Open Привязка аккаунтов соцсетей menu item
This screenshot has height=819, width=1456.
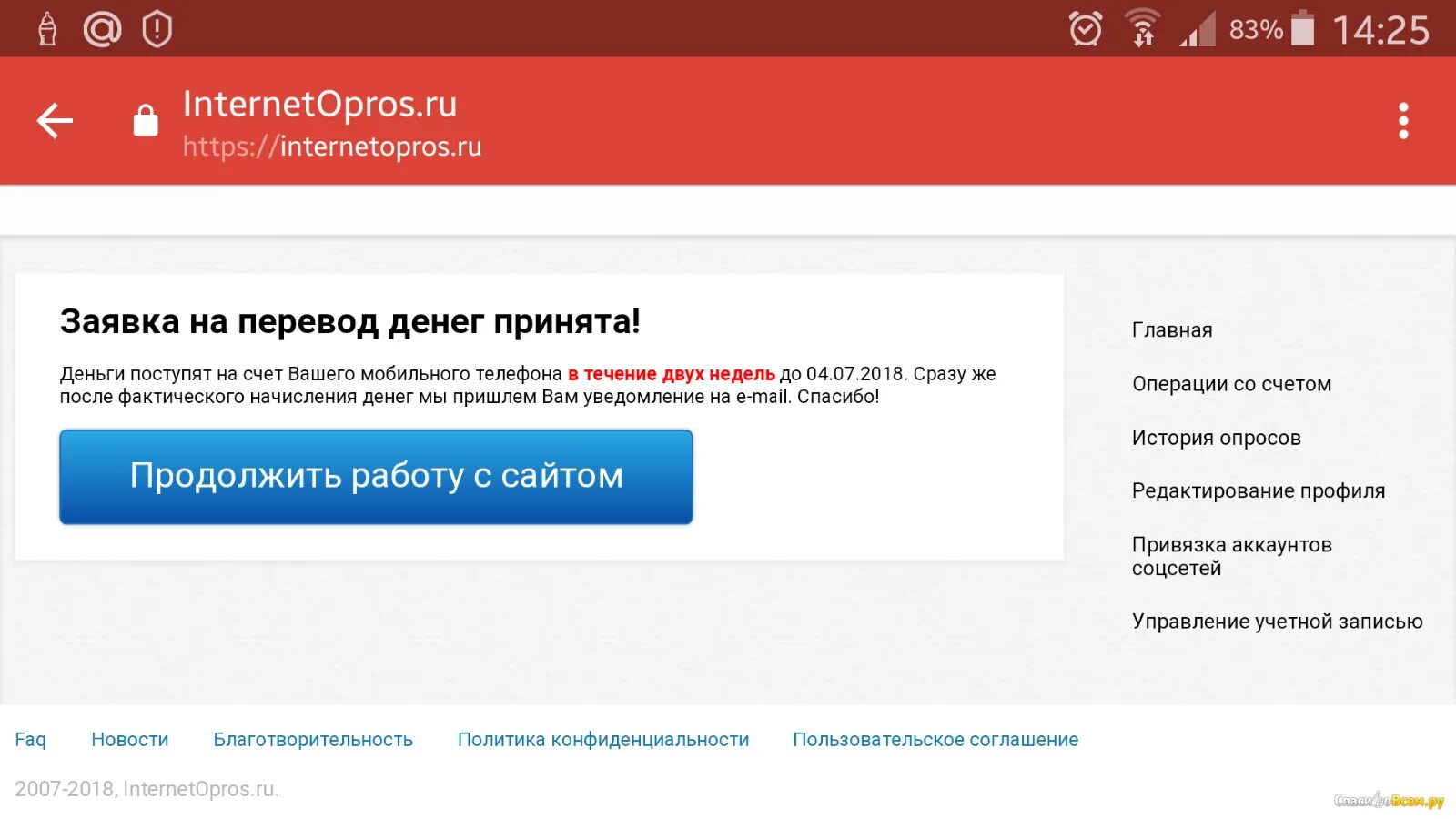click(1231, 556)
